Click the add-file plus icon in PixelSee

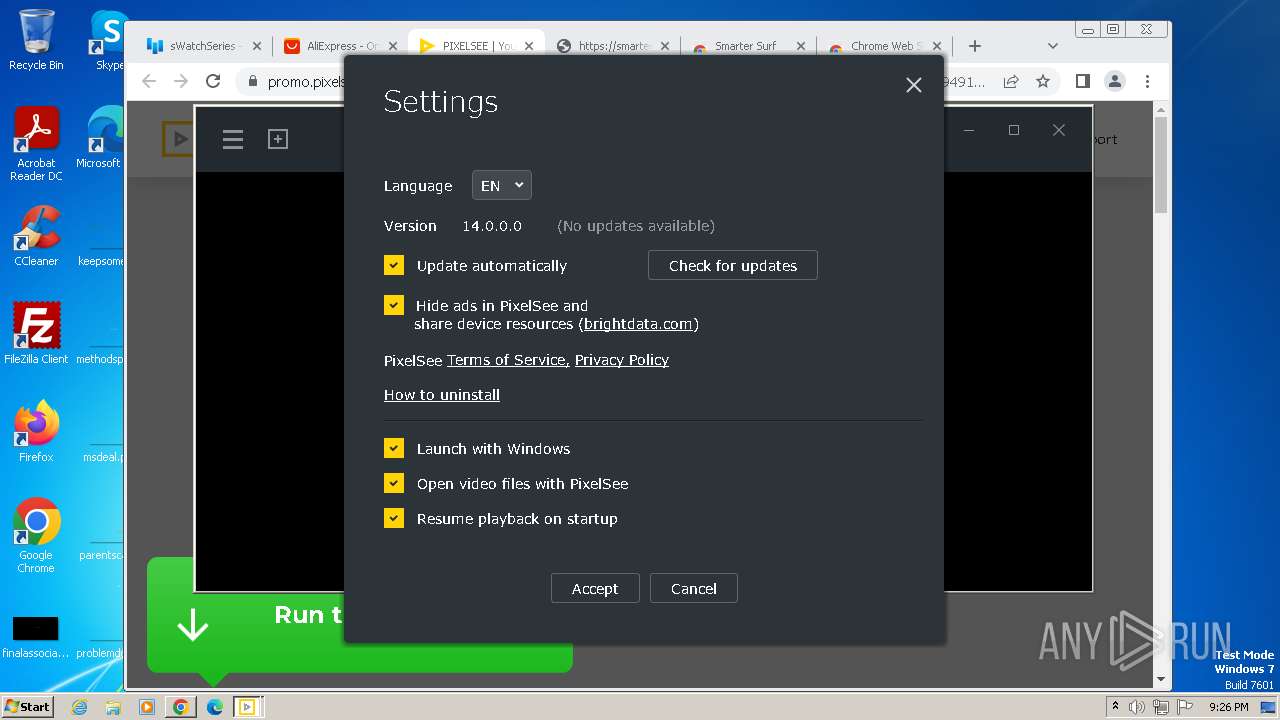(278, 140)
